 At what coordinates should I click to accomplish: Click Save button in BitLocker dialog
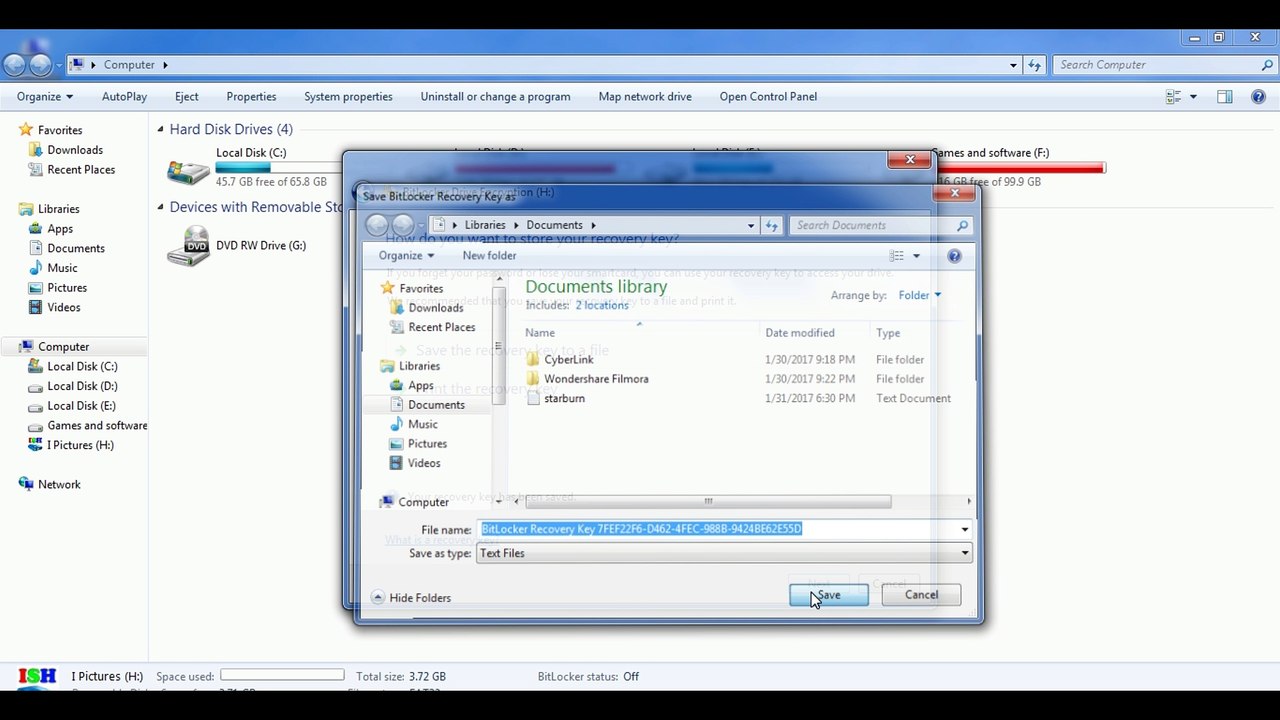tap(829, 595)
